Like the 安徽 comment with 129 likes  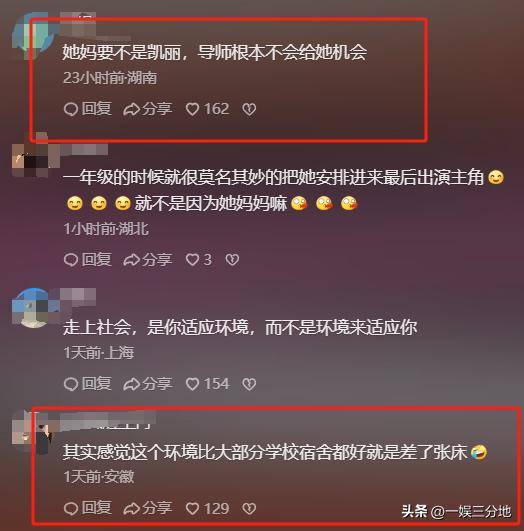coord(208,508)
